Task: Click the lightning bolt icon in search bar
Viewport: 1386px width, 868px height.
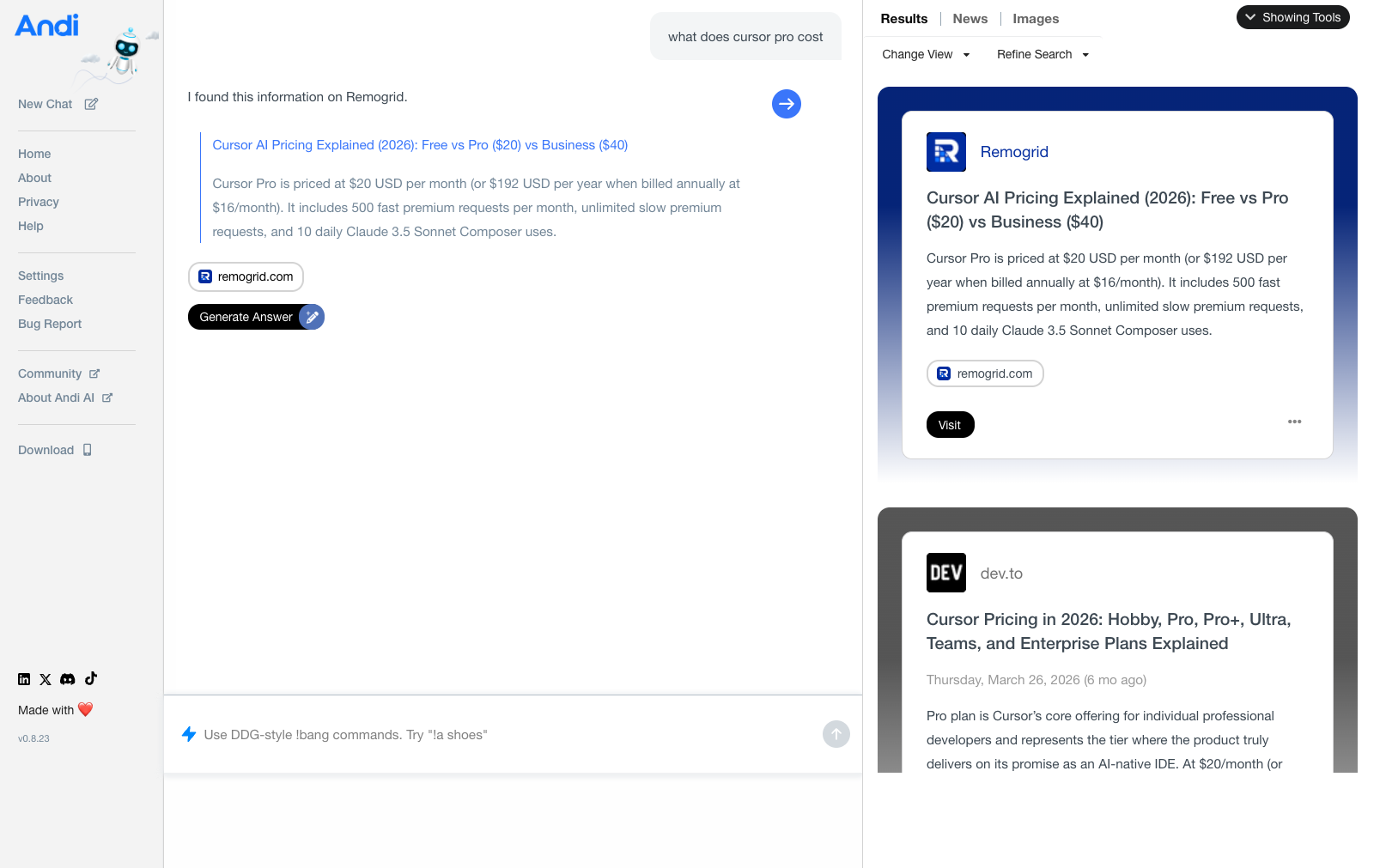Action: click(189, 734)
